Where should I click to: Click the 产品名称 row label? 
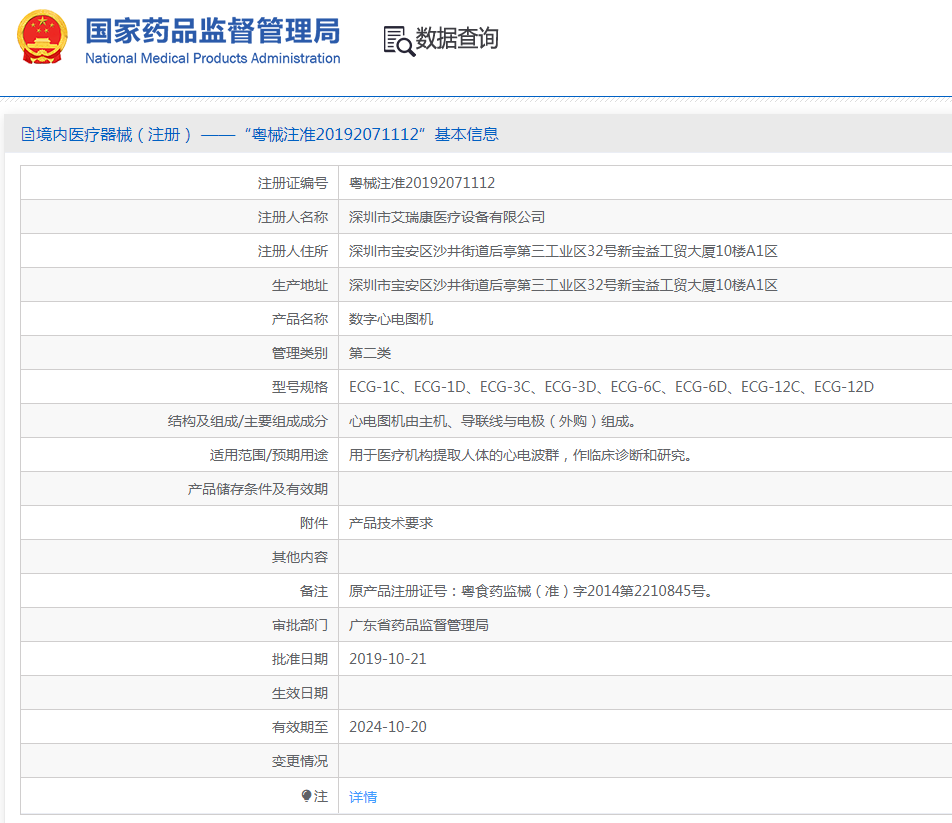click(300, 319)
